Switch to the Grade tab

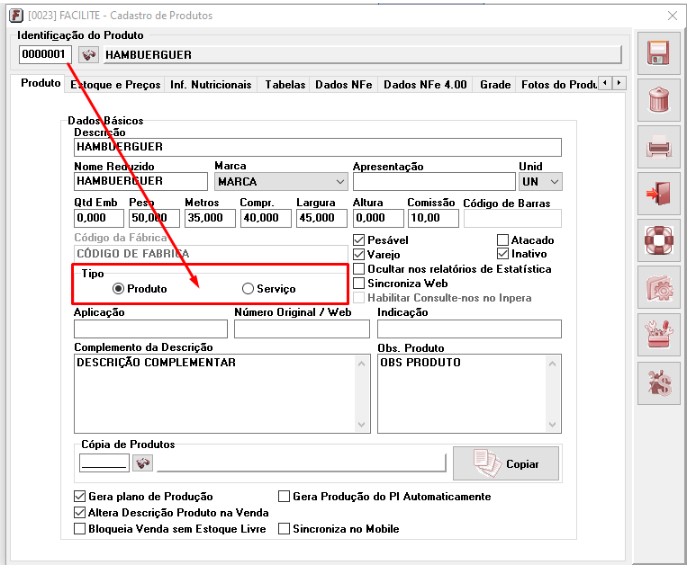495,84
